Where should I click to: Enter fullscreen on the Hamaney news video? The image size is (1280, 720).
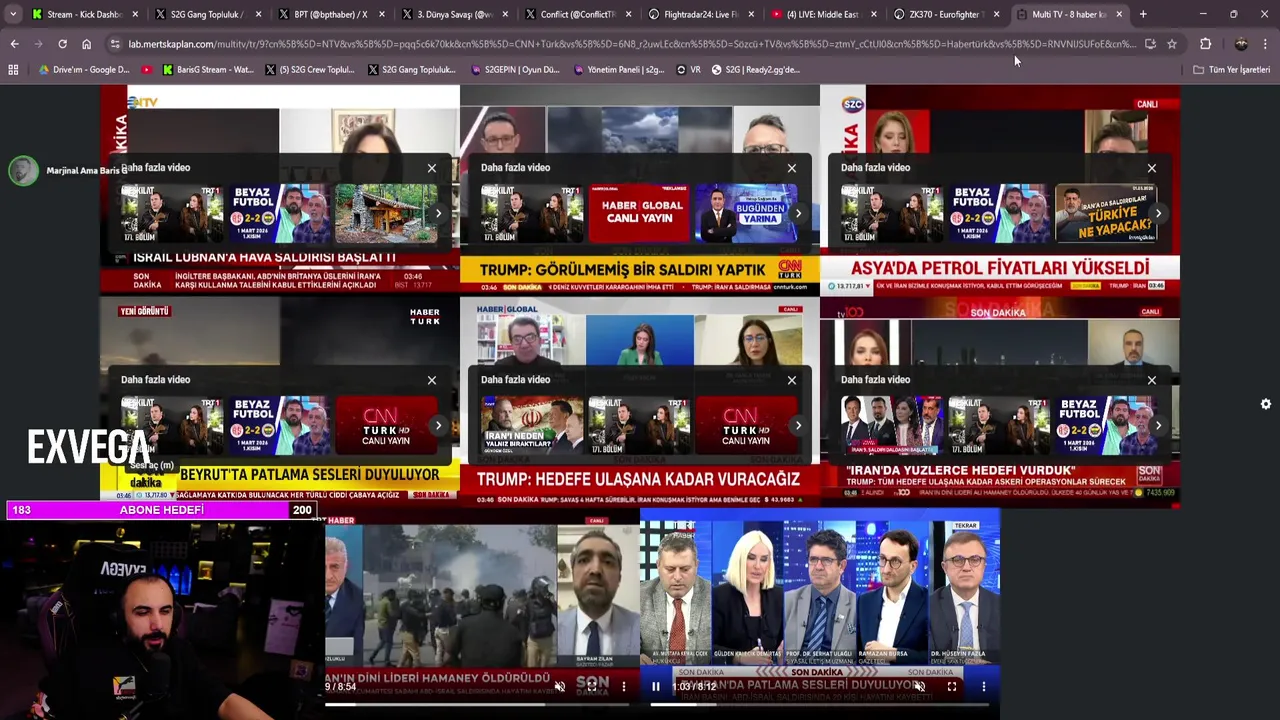tap(592, 686)
